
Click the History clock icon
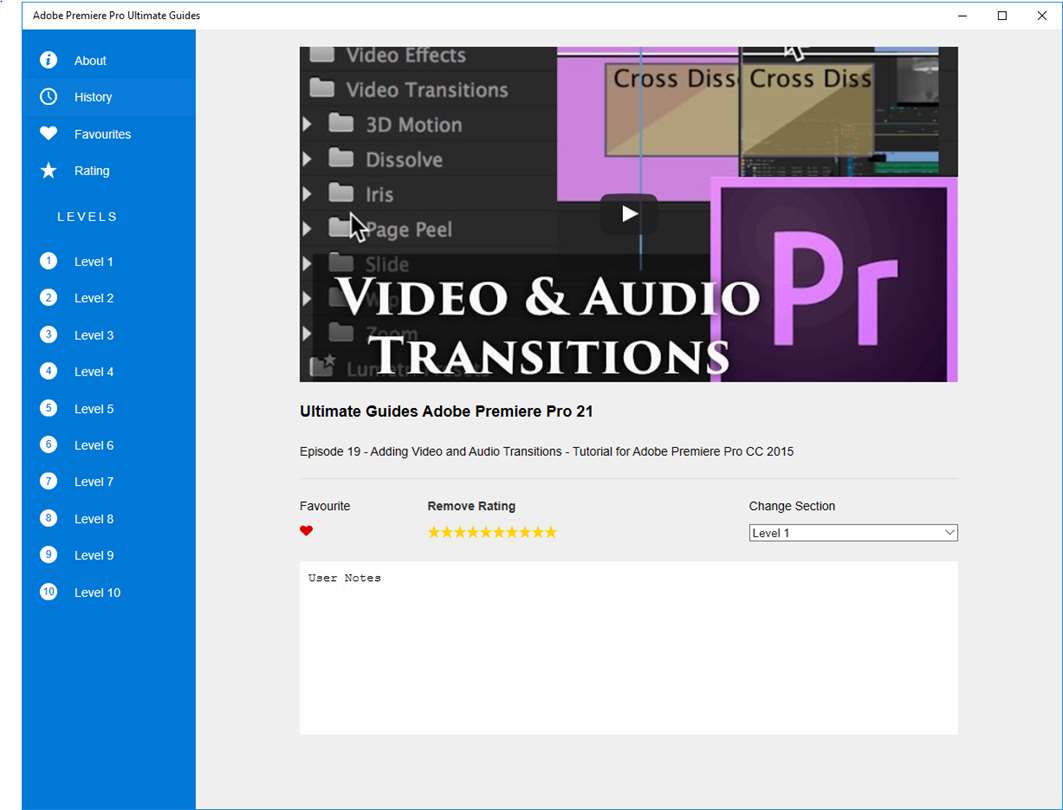48,97
